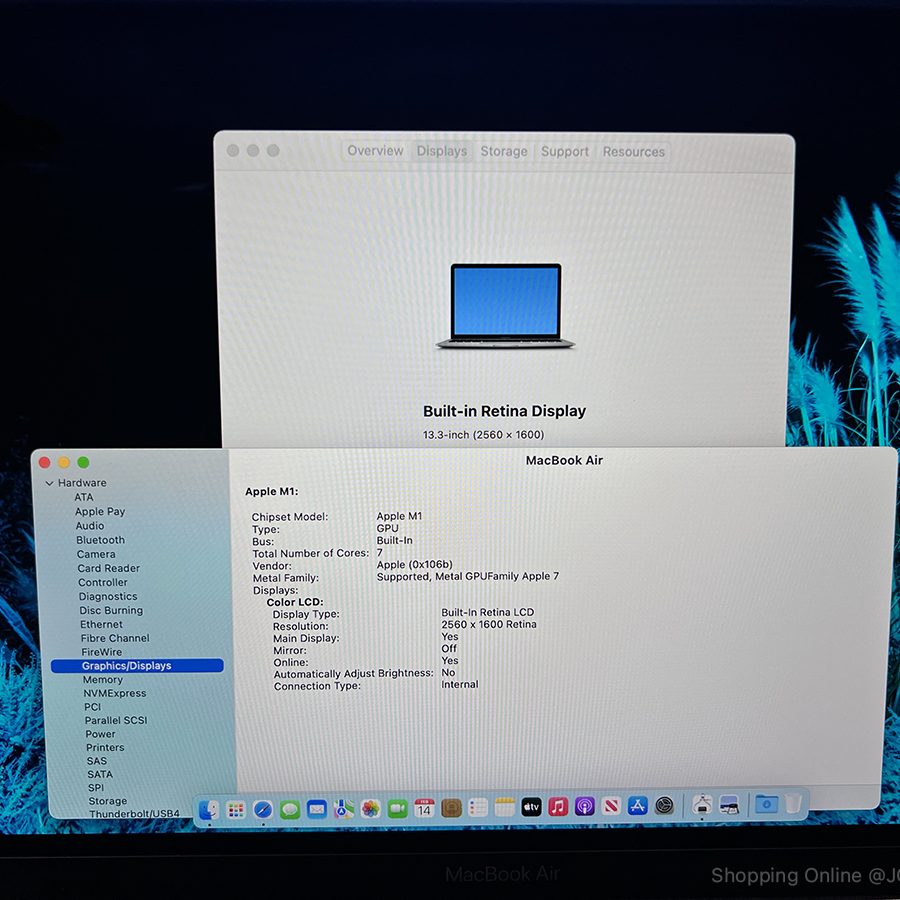The image size is (900, 900).
Task: Choose Fibre Channel in the sidebar
Action: click(115, 638)
